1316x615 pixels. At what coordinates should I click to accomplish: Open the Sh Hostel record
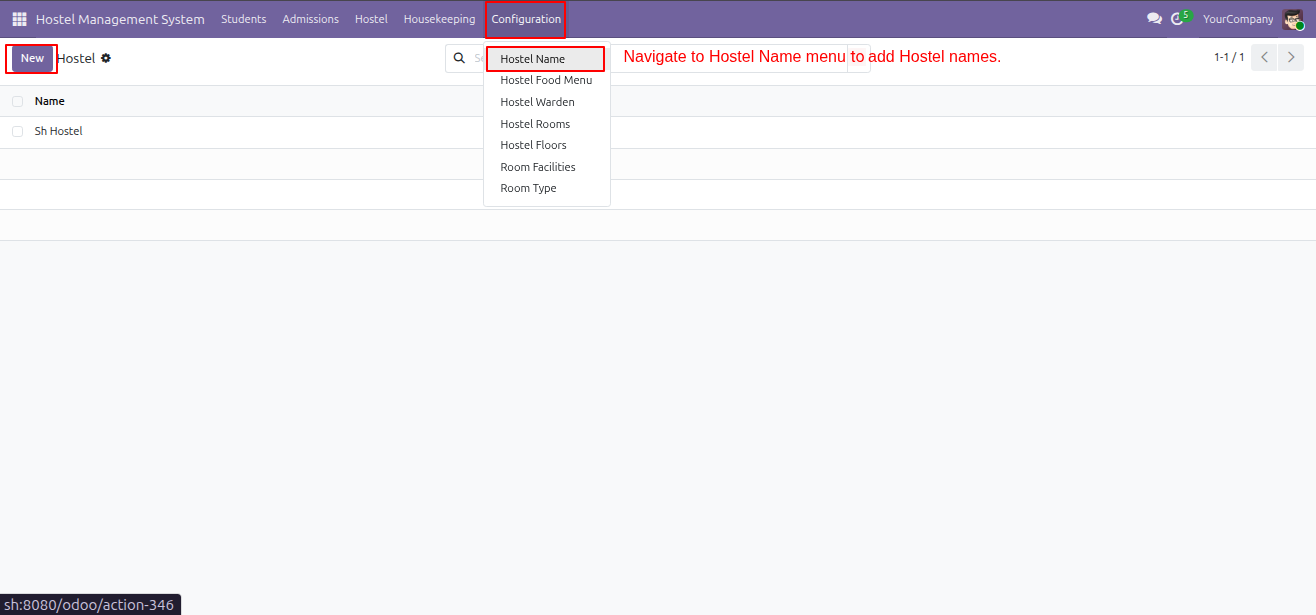point(58,131)
